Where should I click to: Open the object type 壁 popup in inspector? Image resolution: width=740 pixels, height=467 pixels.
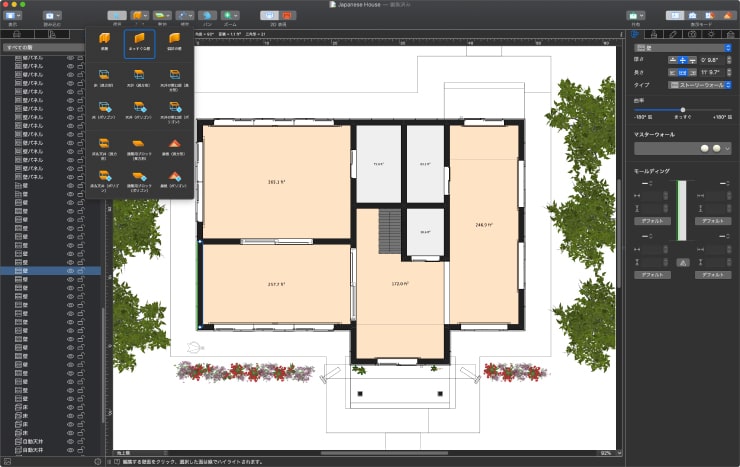coord(683,47)
